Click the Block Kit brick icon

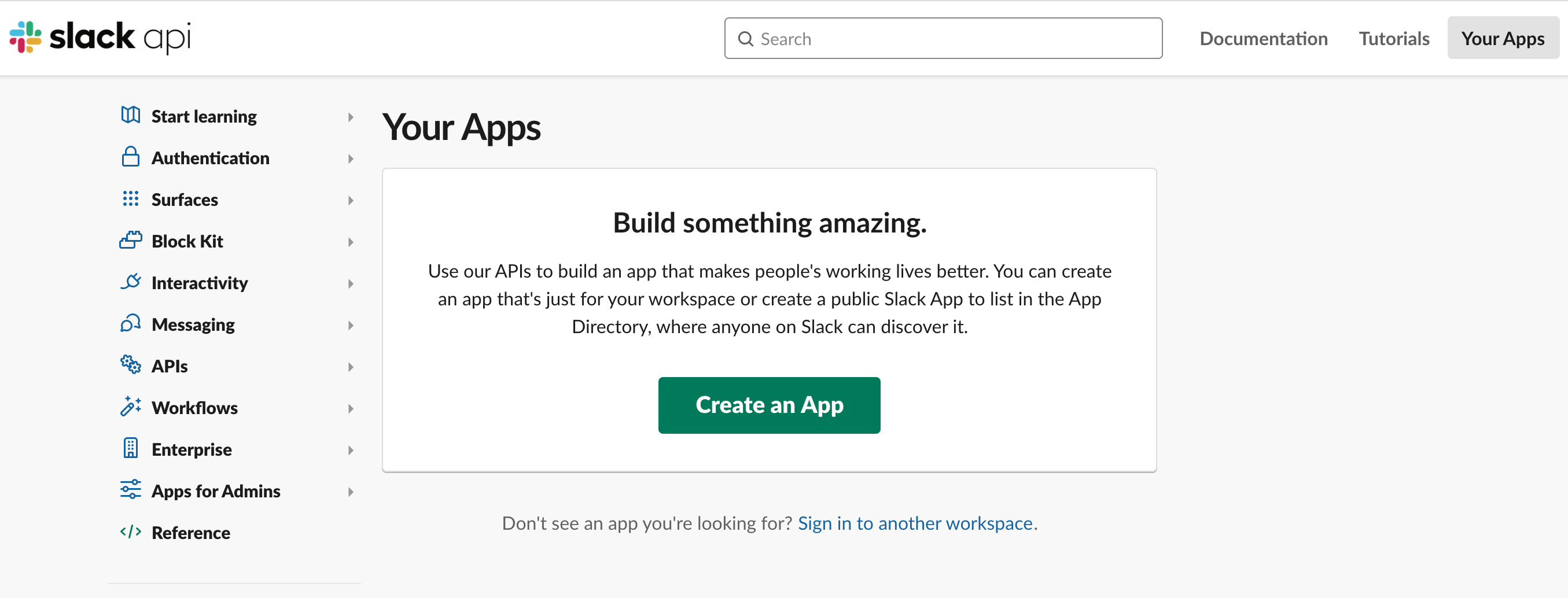(130, 240)
